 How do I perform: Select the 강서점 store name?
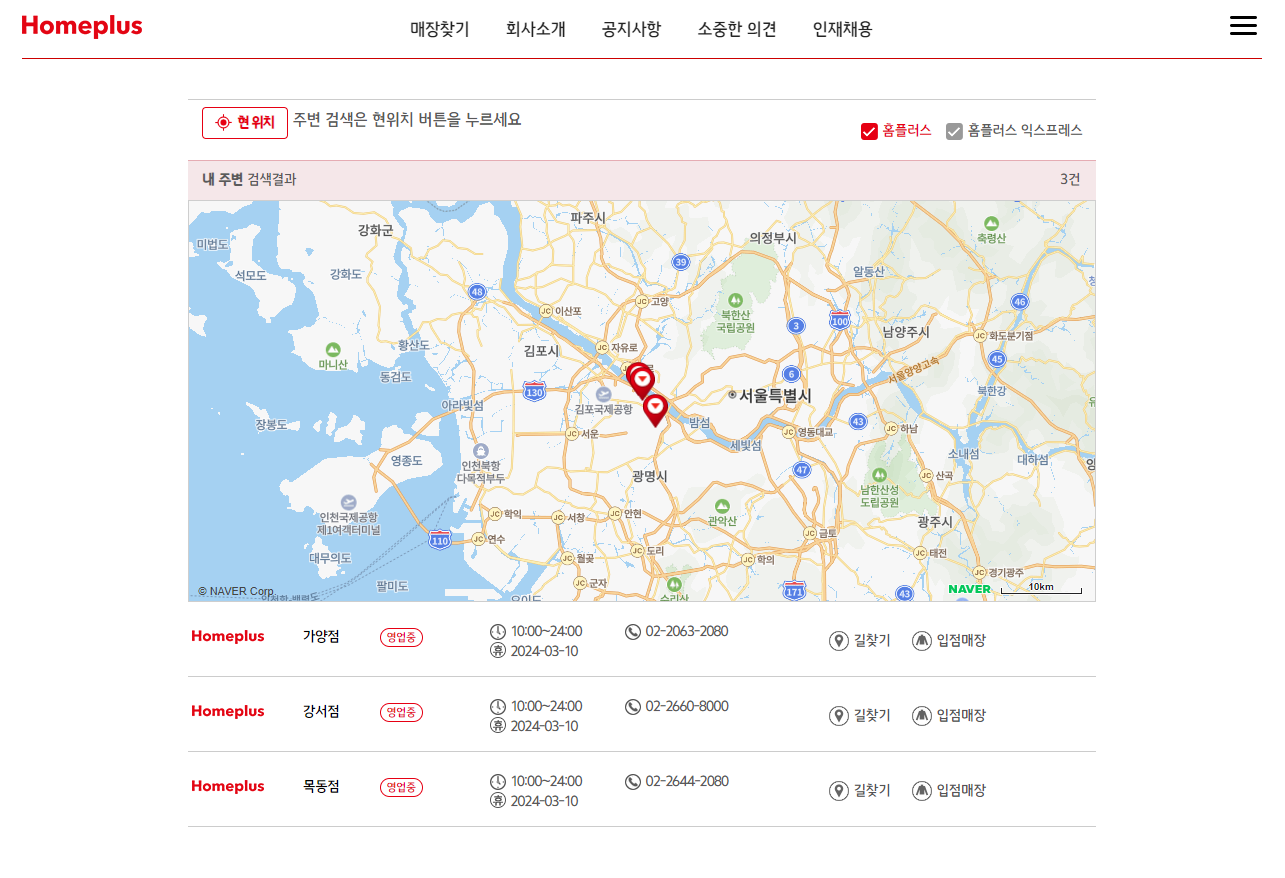tap(321, 712)
